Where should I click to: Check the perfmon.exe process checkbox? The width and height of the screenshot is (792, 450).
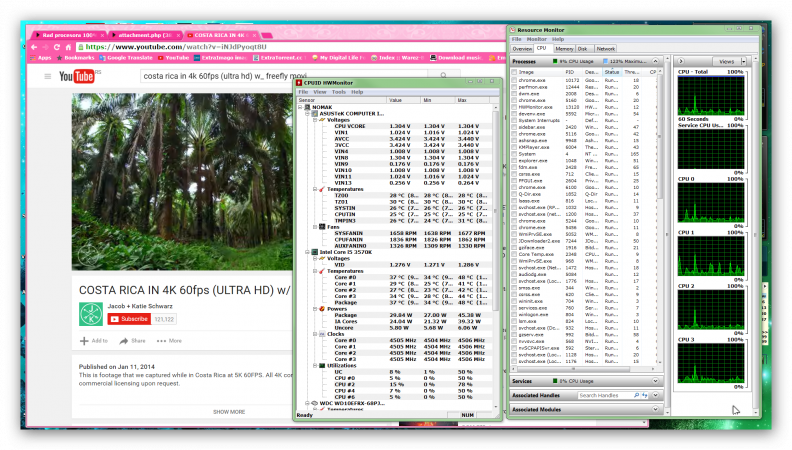[x=515, y=87]
